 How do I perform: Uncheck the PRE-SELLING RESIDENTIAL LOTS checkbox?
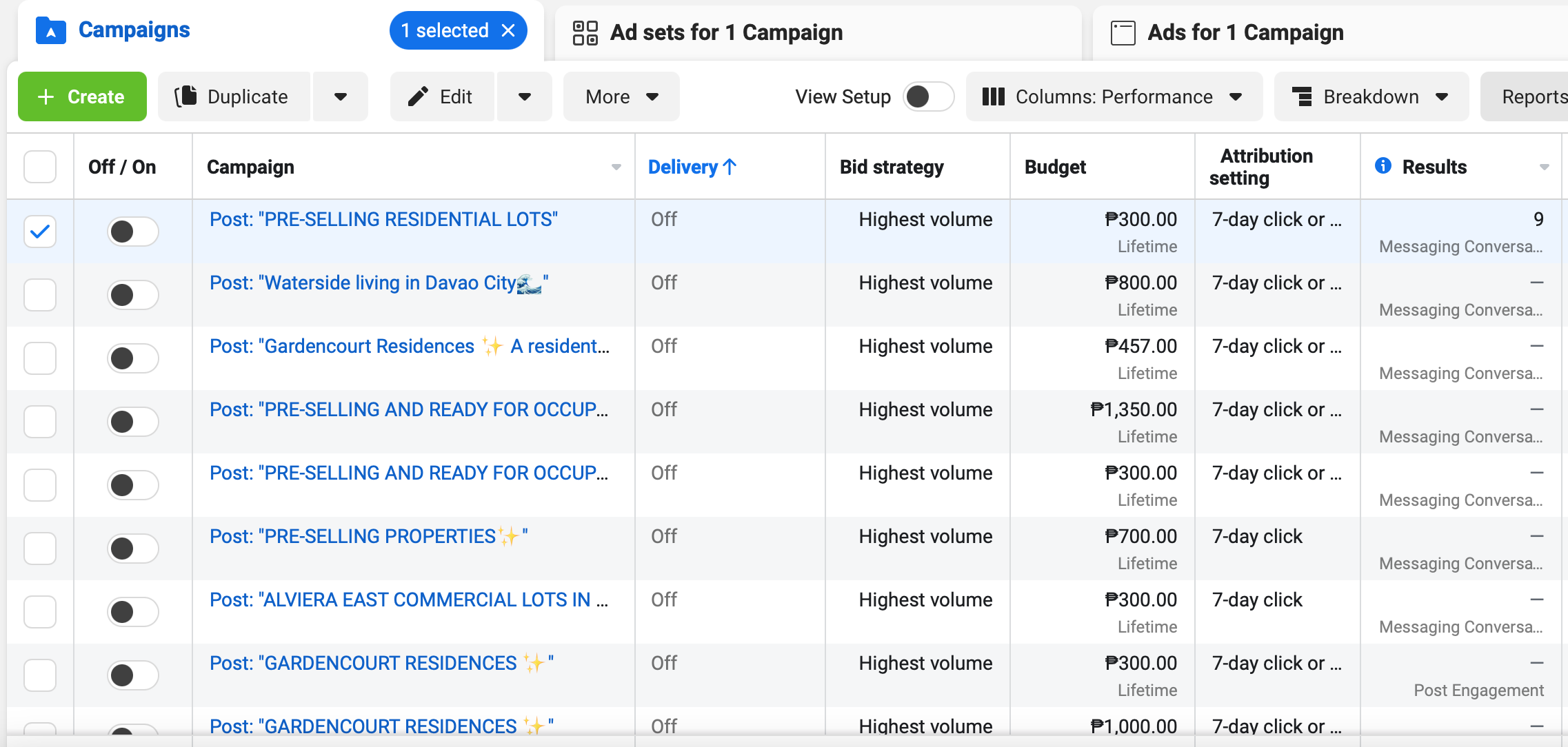coord(40,232)
